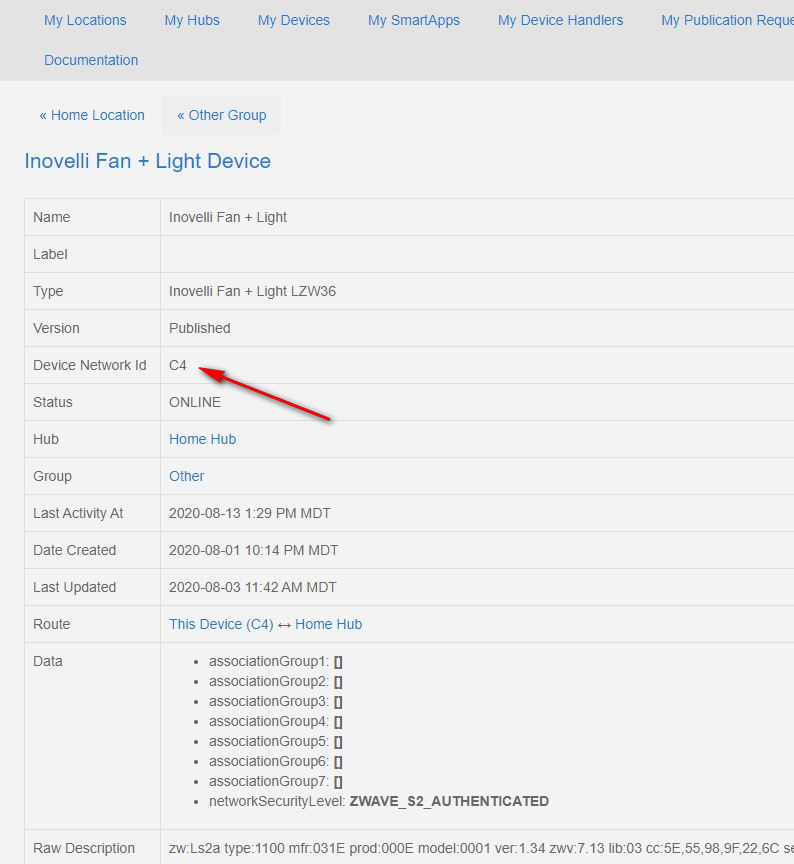Viewport: 794px width, 864px height.
Task: Select the page title 'Inovelli Fan + Light Device'
Action: click(x=148, y=161)
